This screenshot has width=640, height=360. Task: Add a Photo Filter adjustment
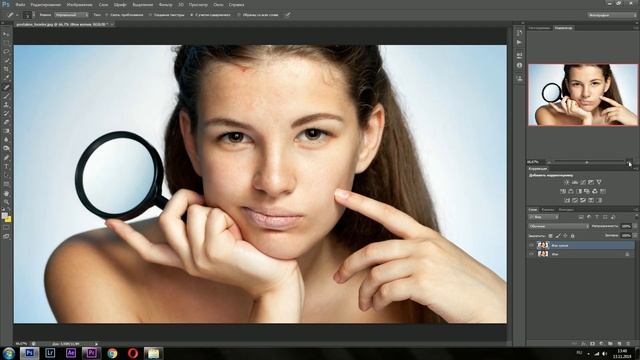point(587,191)
